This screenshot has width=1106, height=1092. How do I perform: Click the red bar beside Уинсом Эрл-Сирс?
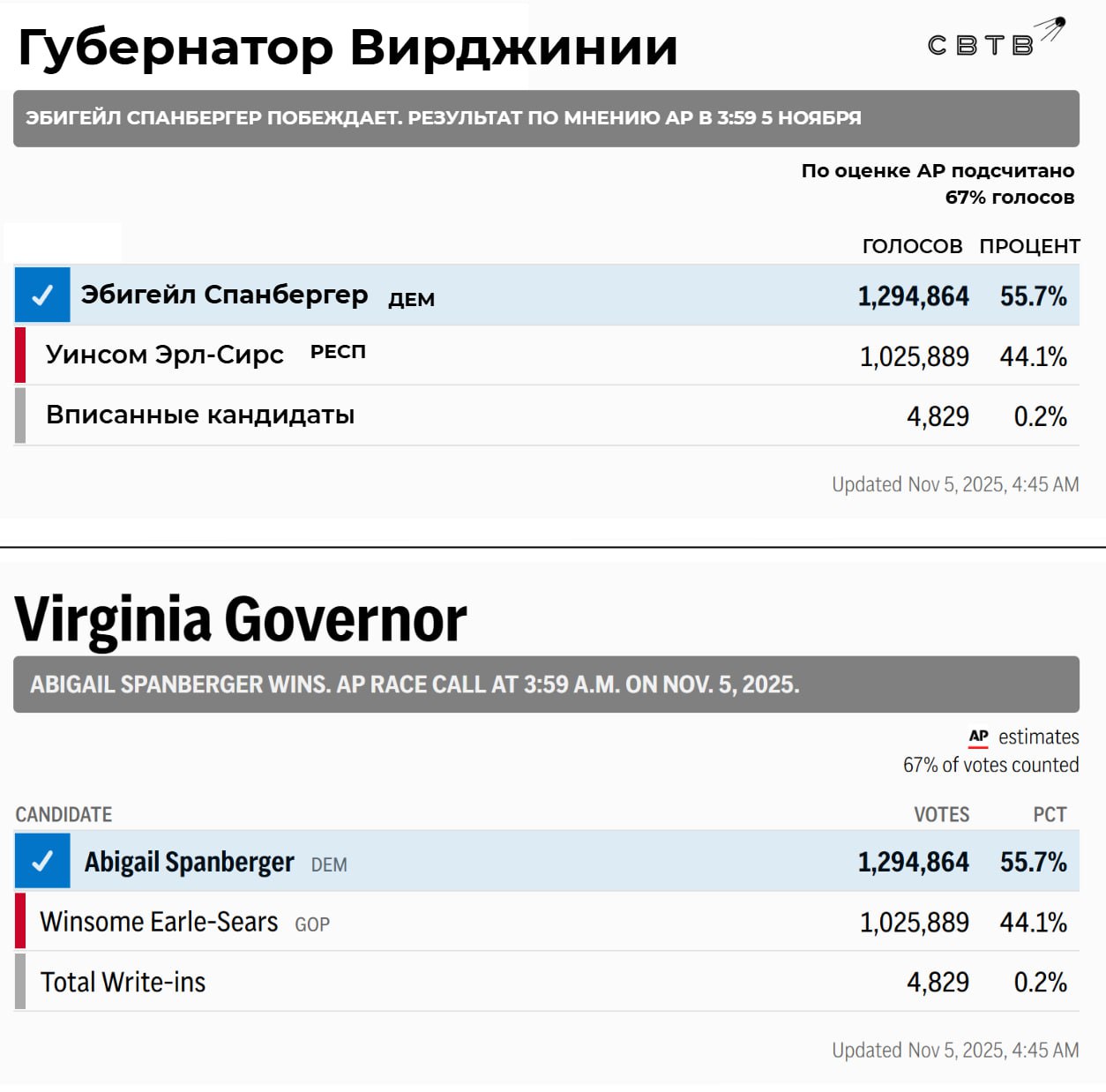coord(20,355)
